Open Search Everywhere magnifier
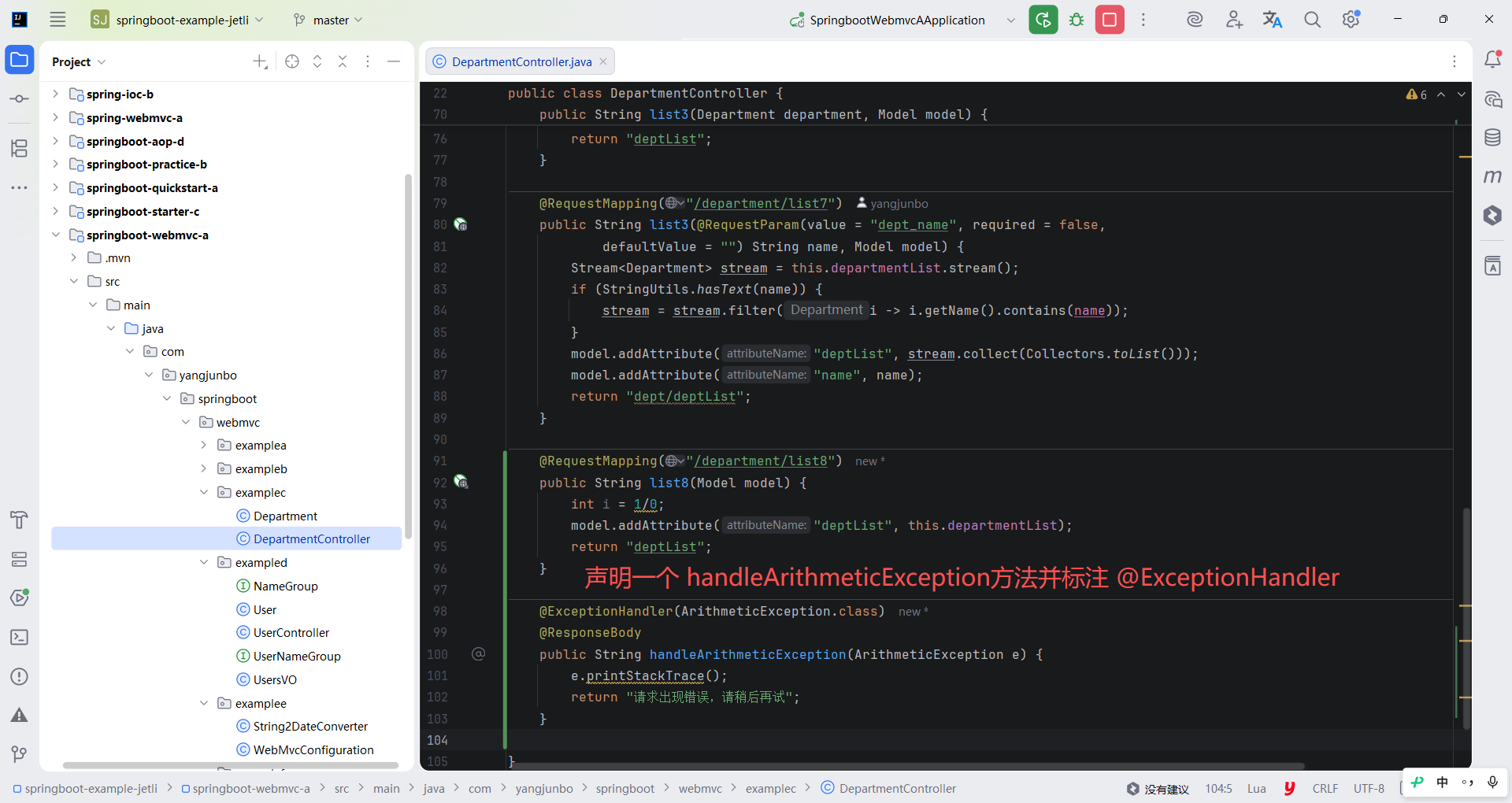Screen dimensions: 1512x803 1312,20
